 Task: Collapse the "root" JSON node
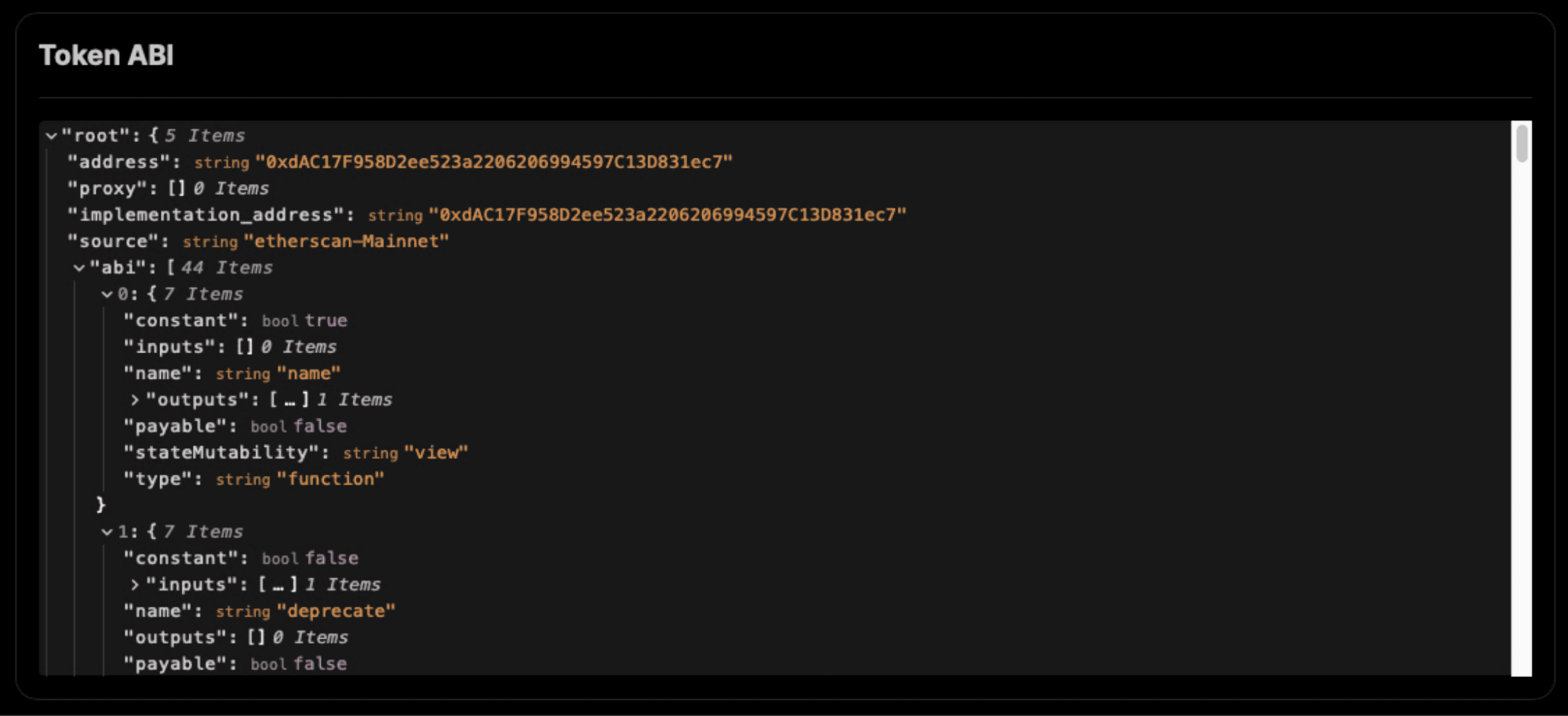click(52, 136)
